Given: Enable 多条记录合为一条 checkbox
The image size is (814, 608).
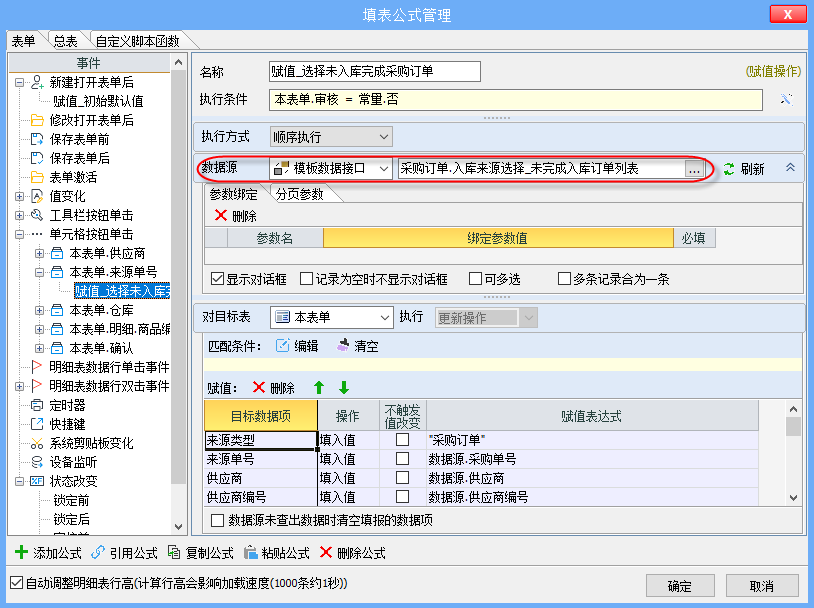Looking at the screenshot, I should pos(564,279).
